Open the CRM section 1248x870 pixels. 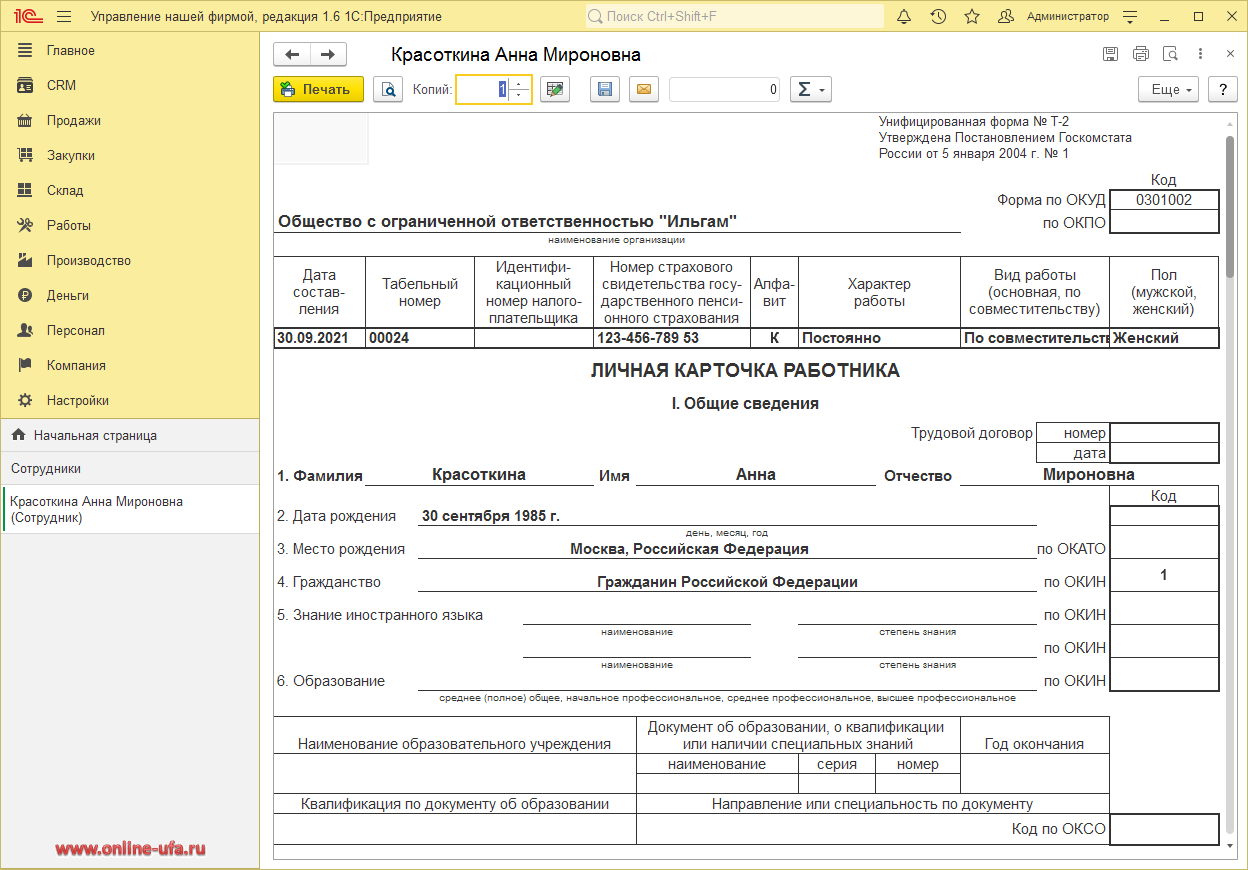pos(130,85)
